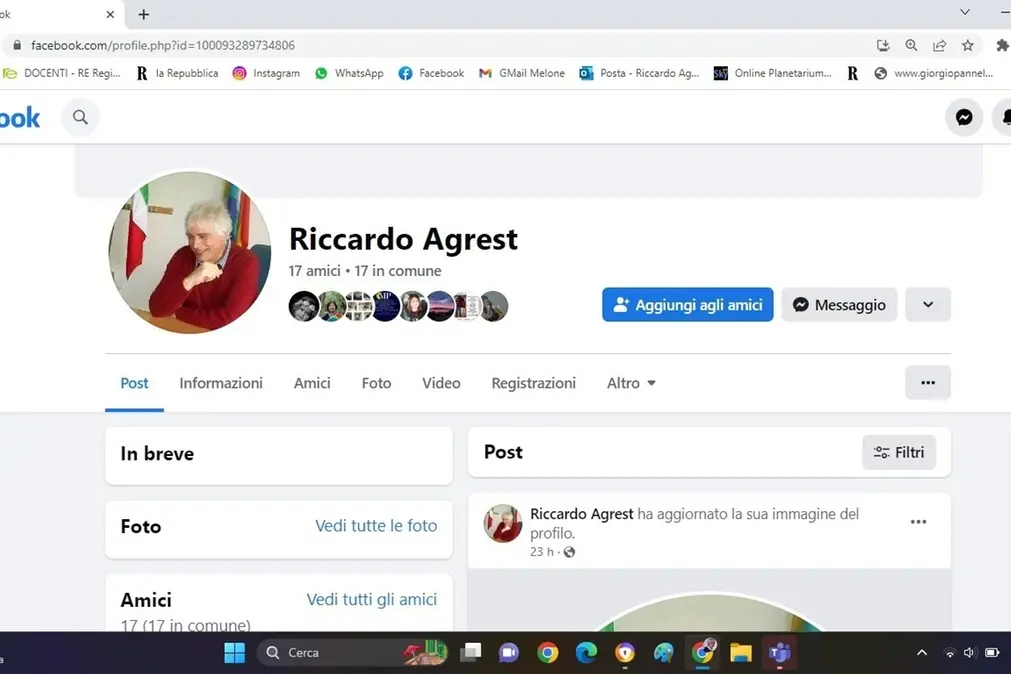The height and width of the screenshot is (674, 1011).
Task: Open the browser extensions puzzle icon
Action: [x=1002, y=45]
